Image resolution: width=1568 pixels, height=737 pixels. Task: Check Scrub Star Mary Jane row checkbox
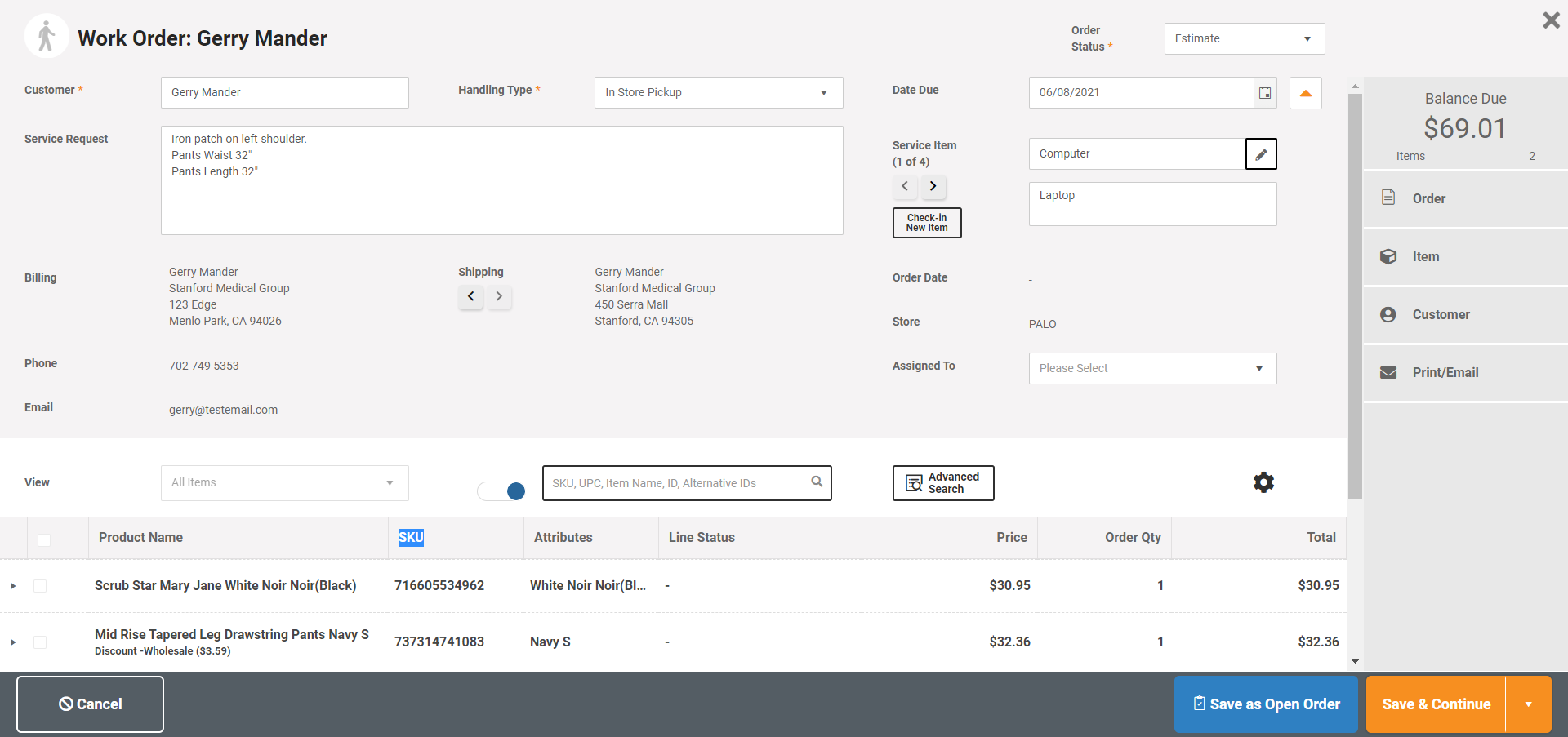(40, 586)
